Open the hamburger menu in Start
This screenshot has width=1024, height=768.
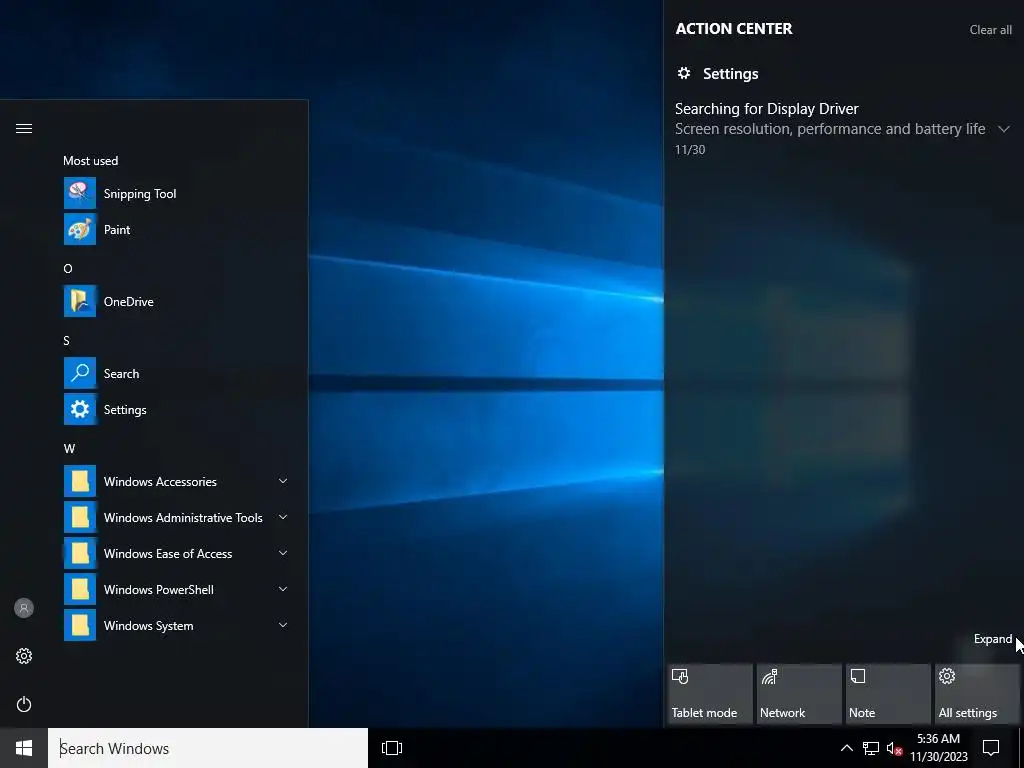click(24, 128)
